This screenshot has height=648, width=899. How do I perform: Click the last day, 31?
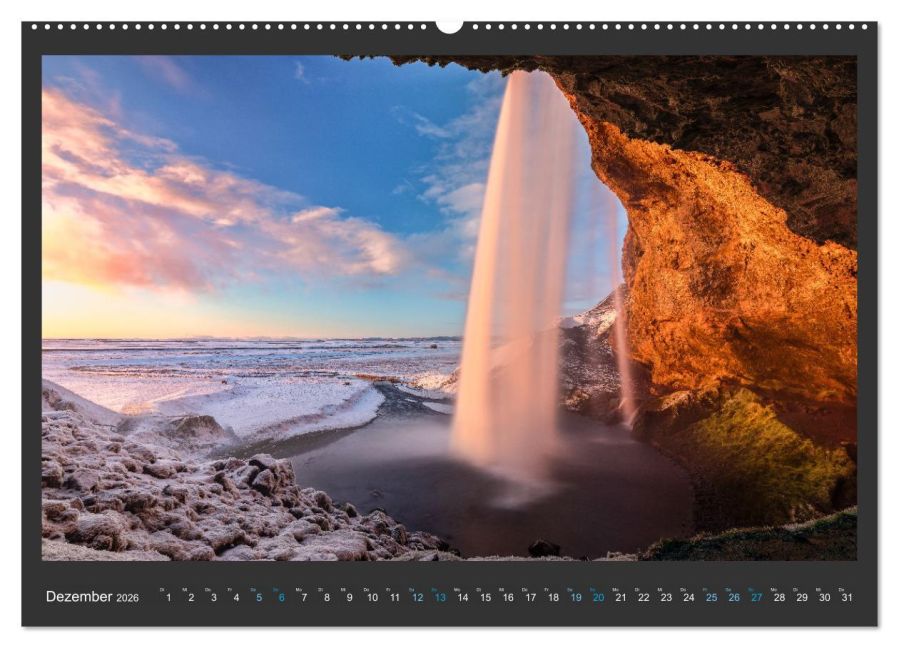[x=847, y=597]
